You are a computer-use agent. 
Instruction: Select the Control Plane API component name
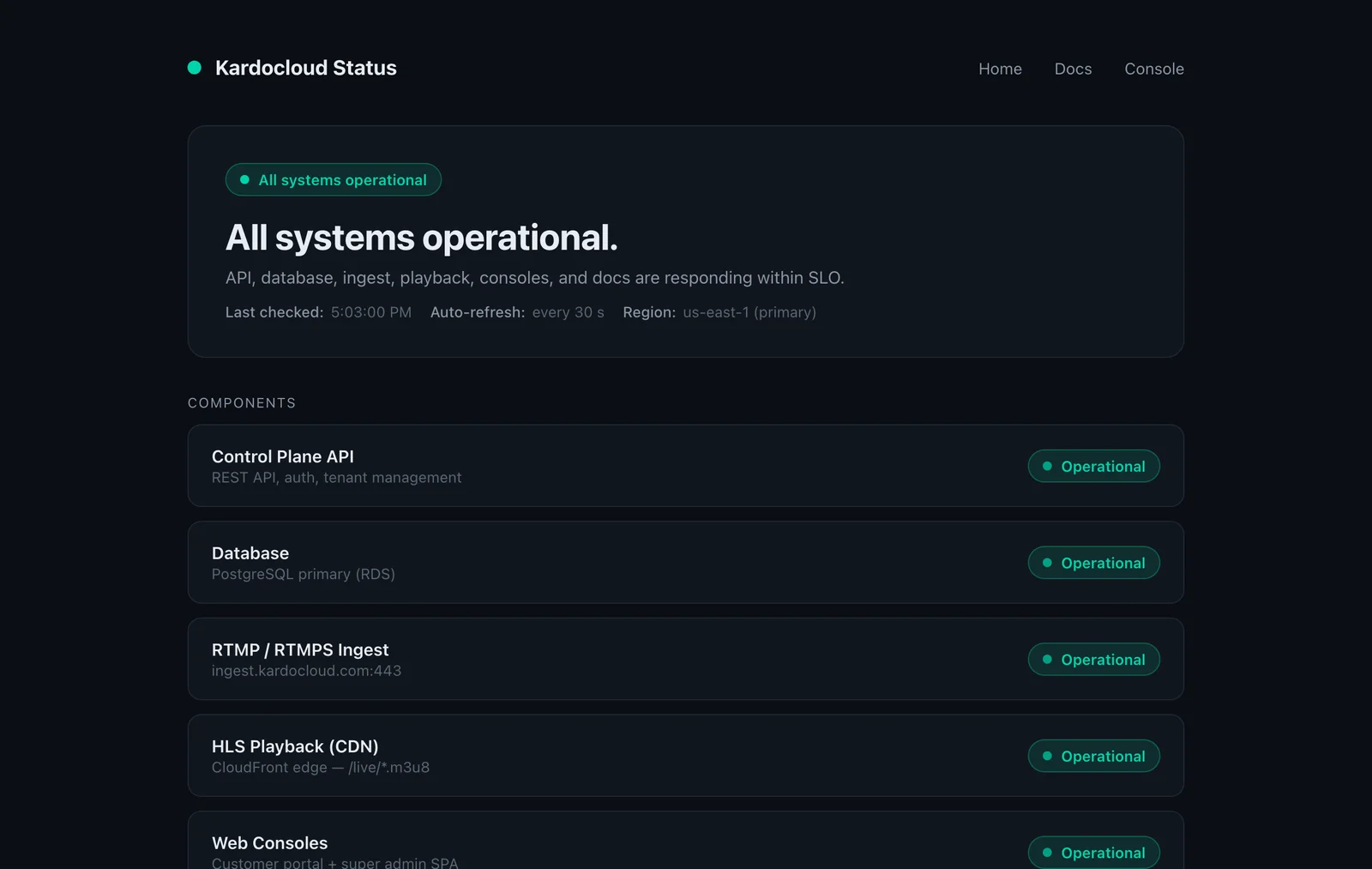point(283,456)
